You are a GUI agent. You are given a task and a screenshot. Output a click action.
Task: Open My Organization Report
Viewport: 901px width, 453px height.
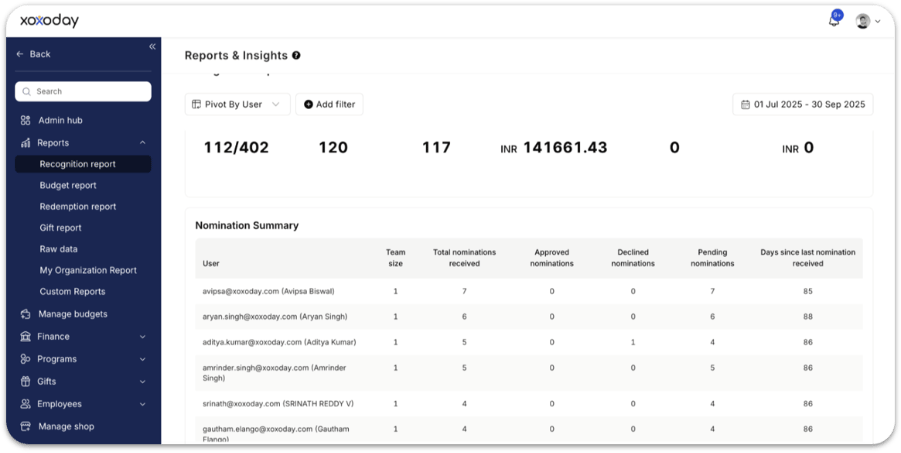coord(88,270)
